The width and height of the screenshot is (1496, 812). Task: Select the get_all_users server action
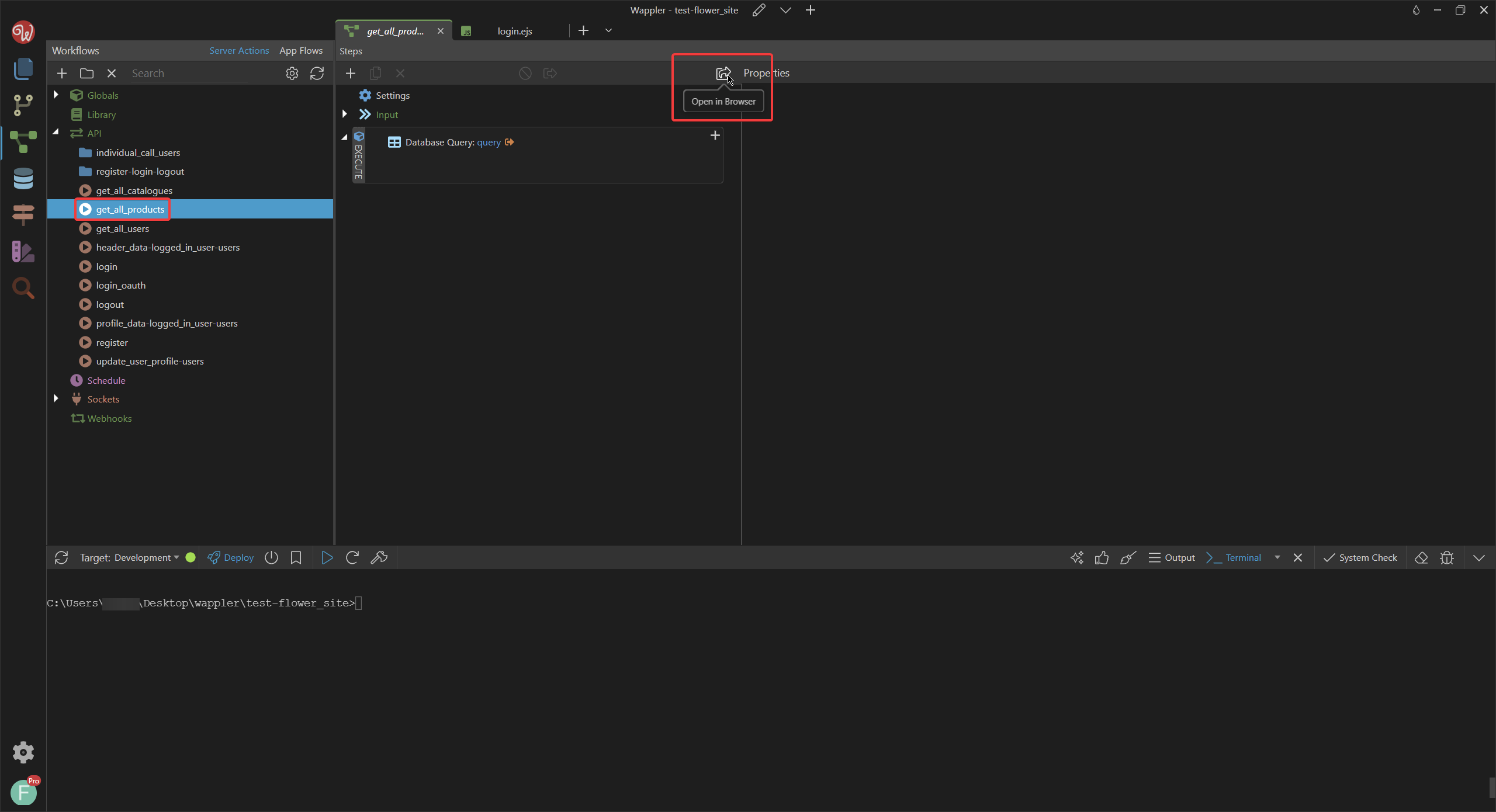(x=123, y=228)
